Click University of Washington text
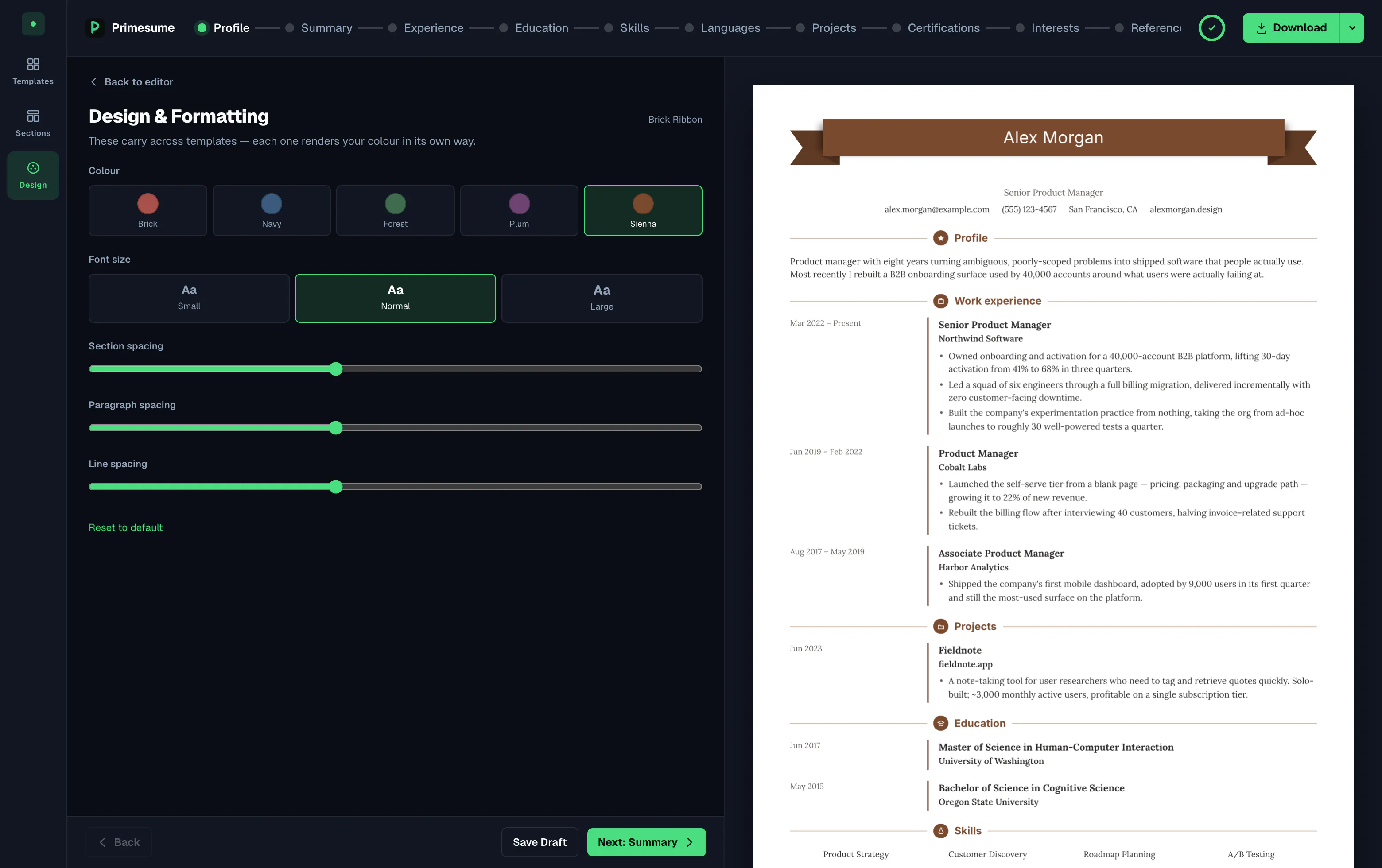 coord(991,761)
